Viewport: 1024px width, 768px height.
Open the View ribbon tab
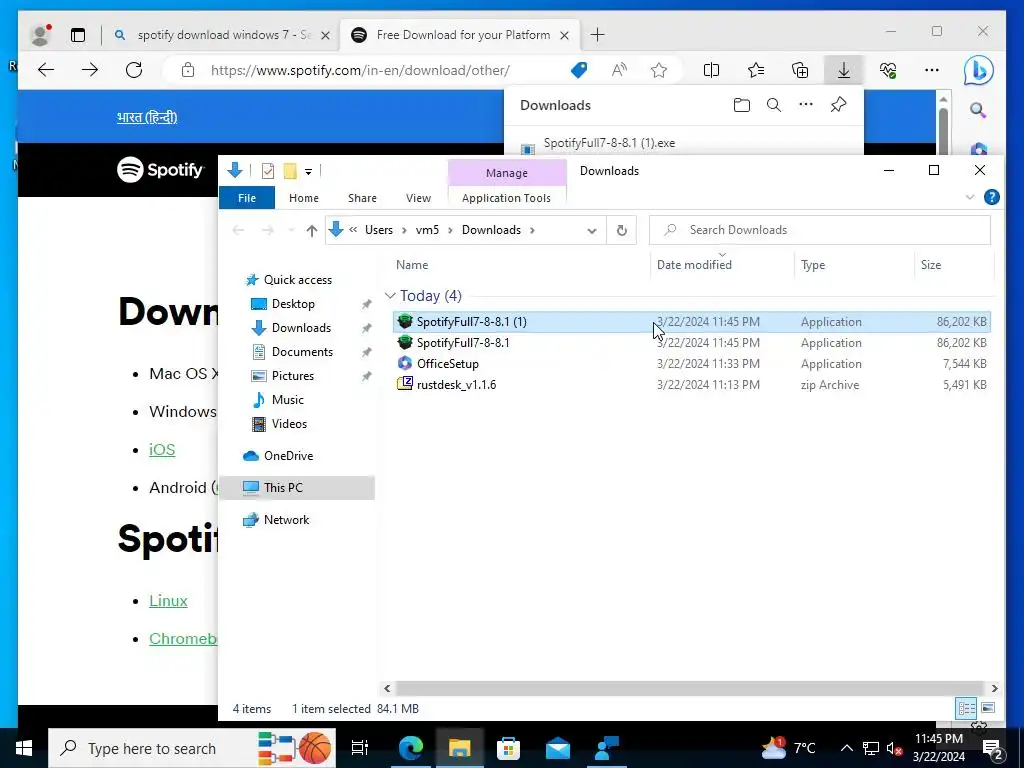pyautogui.click(x=418, y=198)
